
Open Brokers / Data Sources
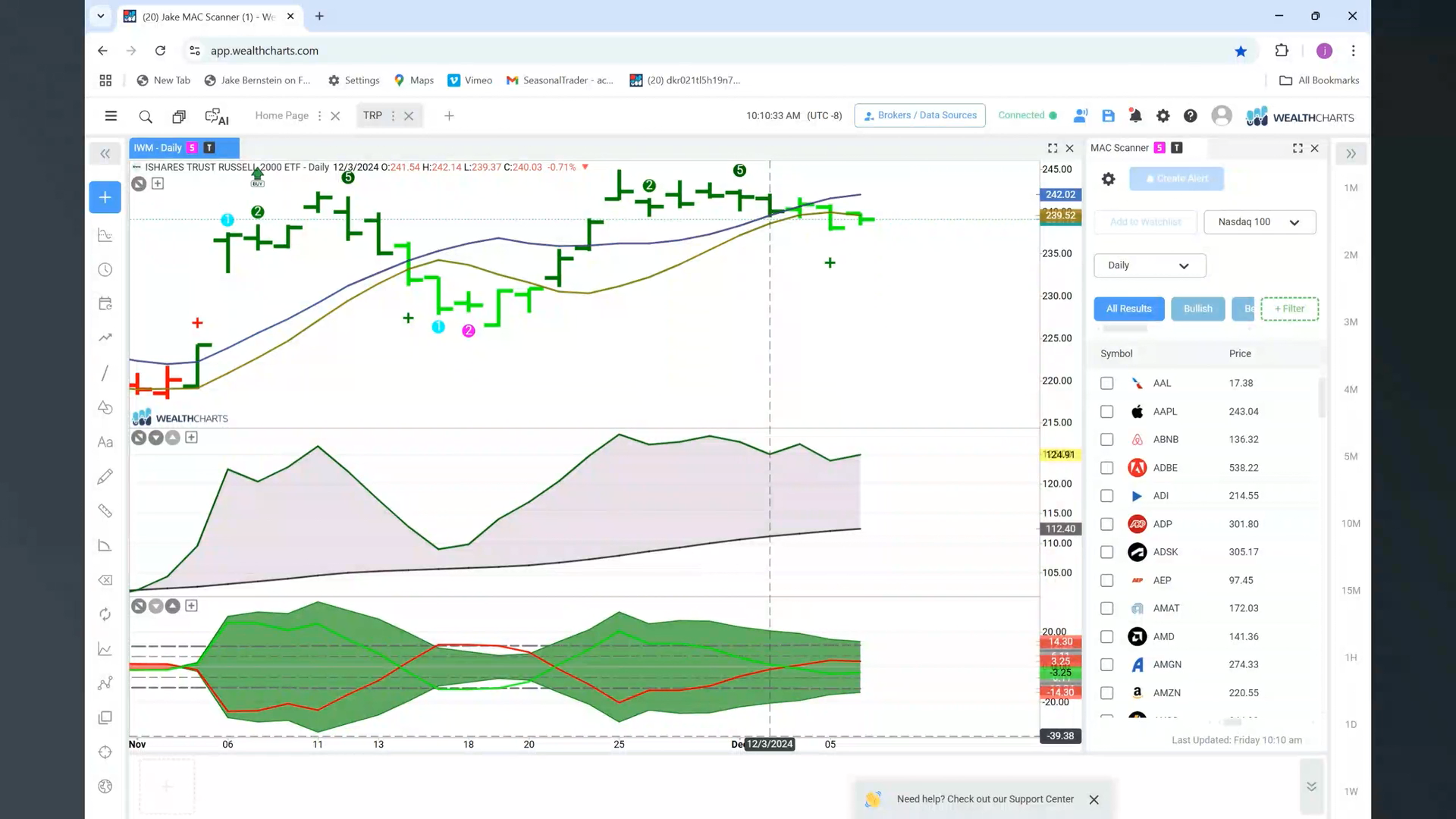920,115
